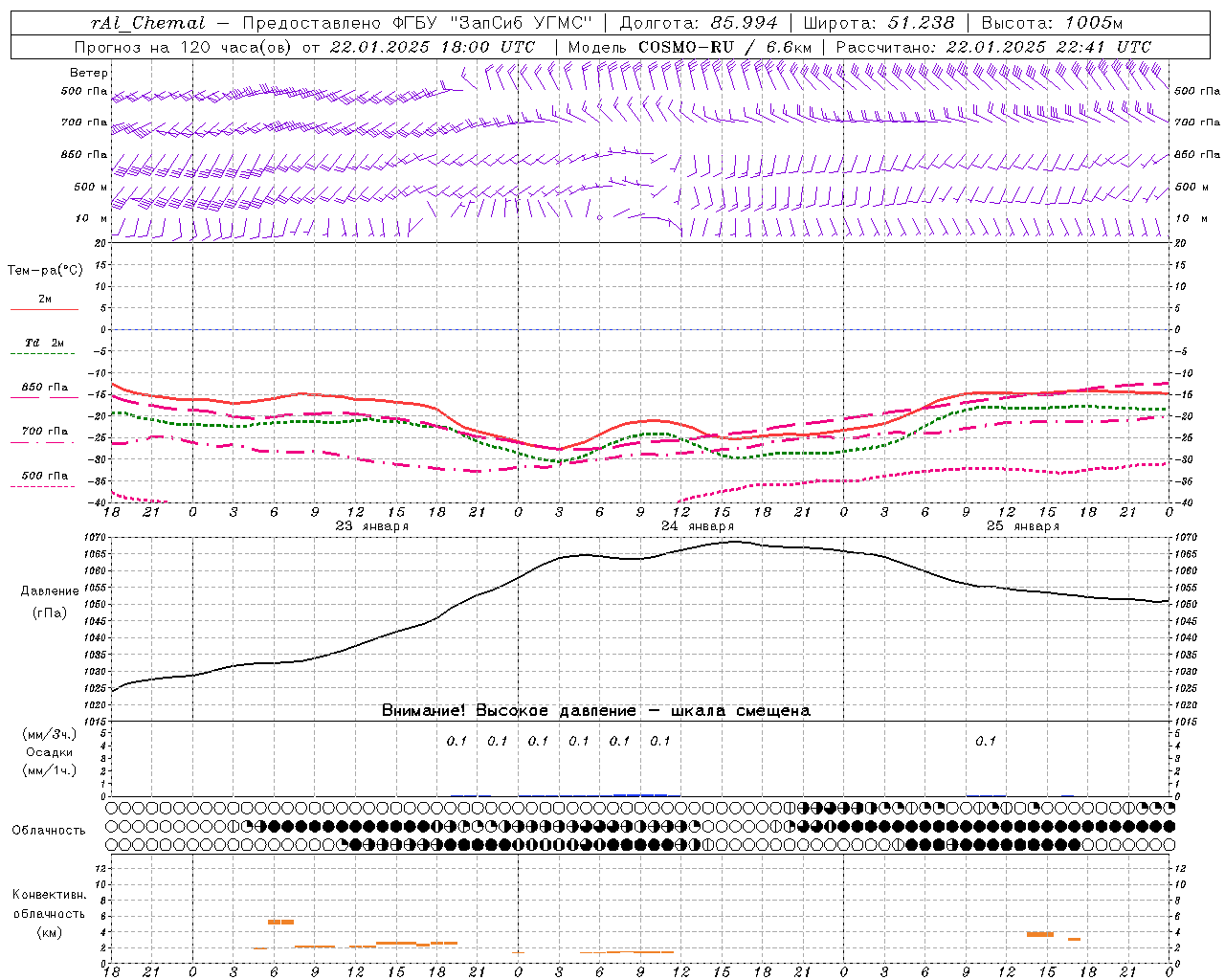Viewport: 1225px width, 980px height.
Task: Click the 0.1 precipitation value on 25 января
Action: tap(986, 741)
